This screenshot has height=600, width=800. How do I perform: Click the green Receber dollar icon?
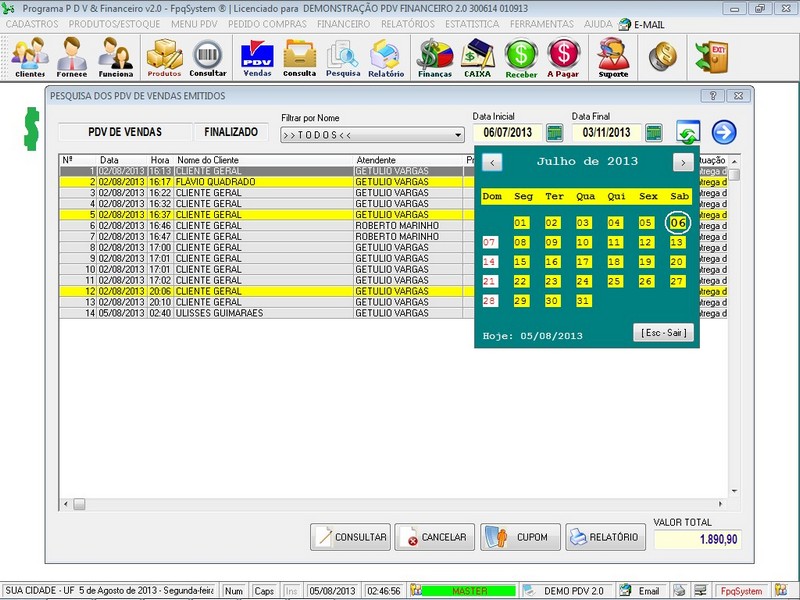tap(521, 58)
